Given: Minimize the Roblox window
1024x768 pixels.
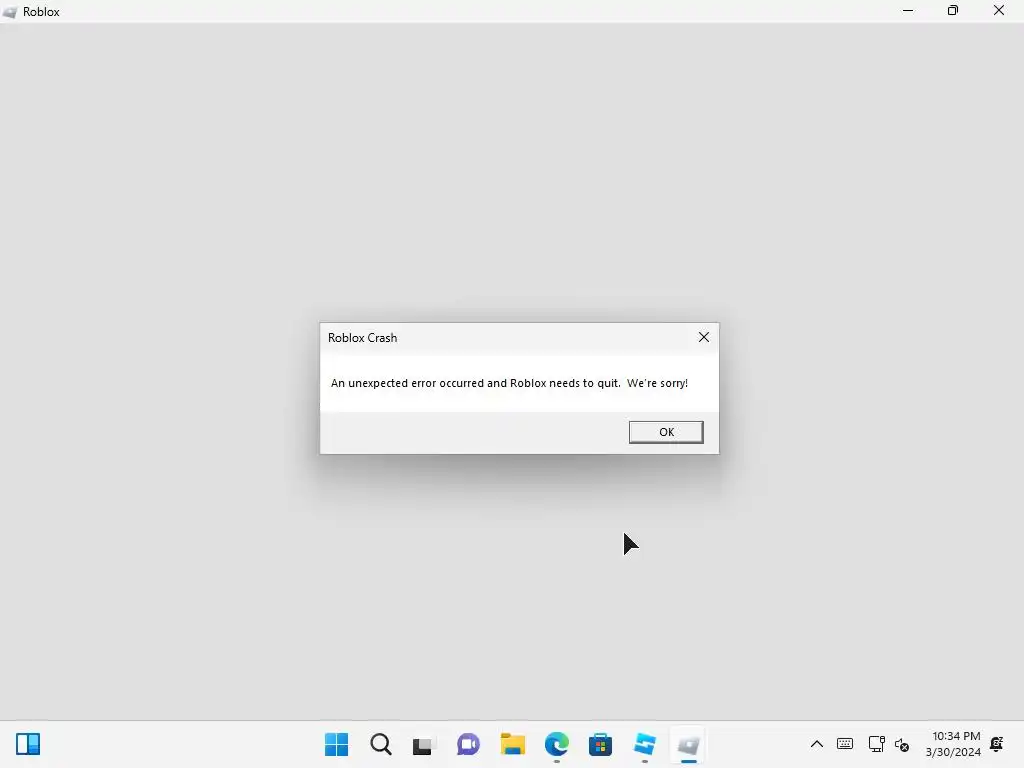Looking at the screenshot, I should point(908,10).
